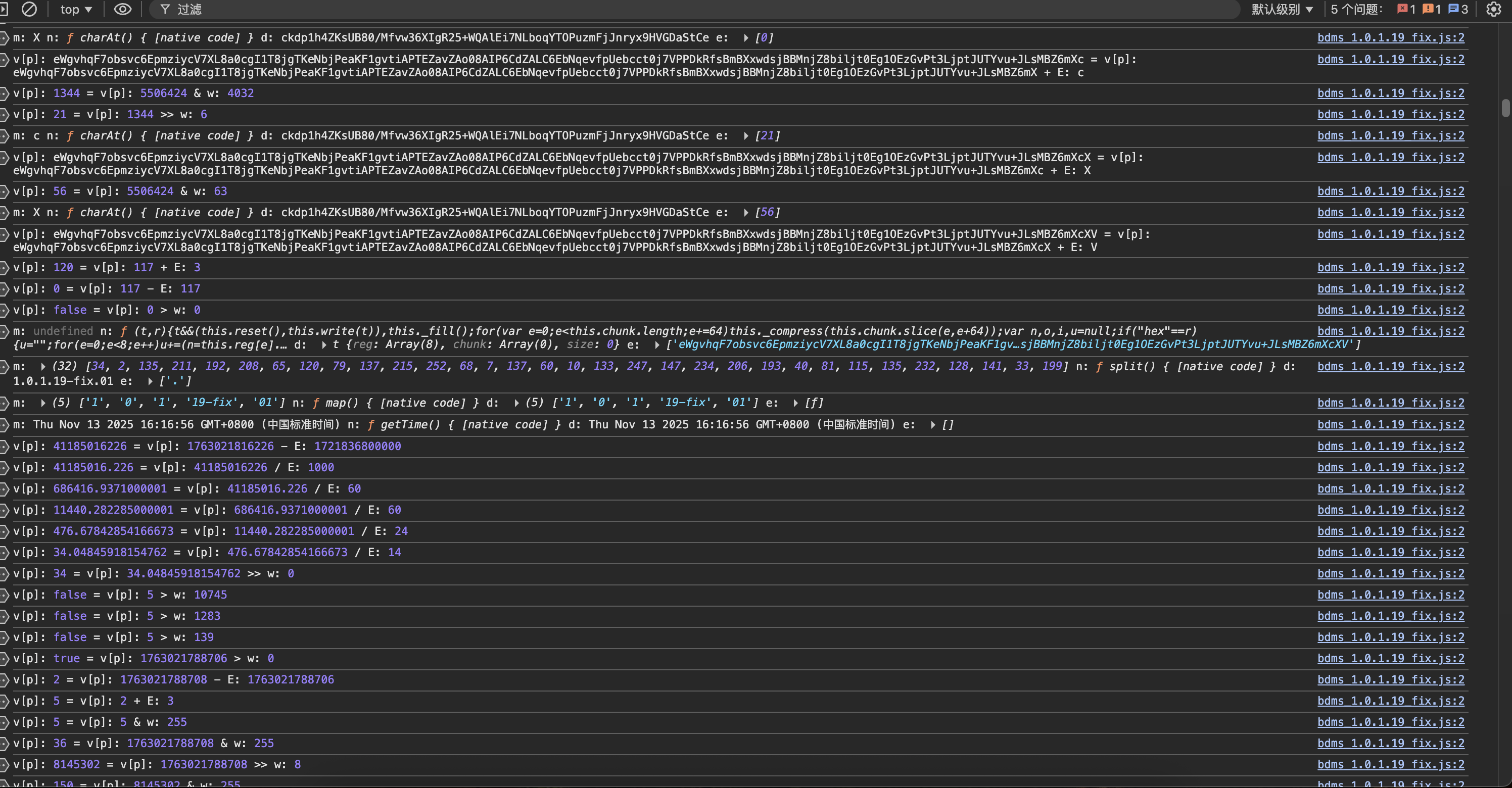
Task: Click the red error issues badge
Action: pos(1406,10)
